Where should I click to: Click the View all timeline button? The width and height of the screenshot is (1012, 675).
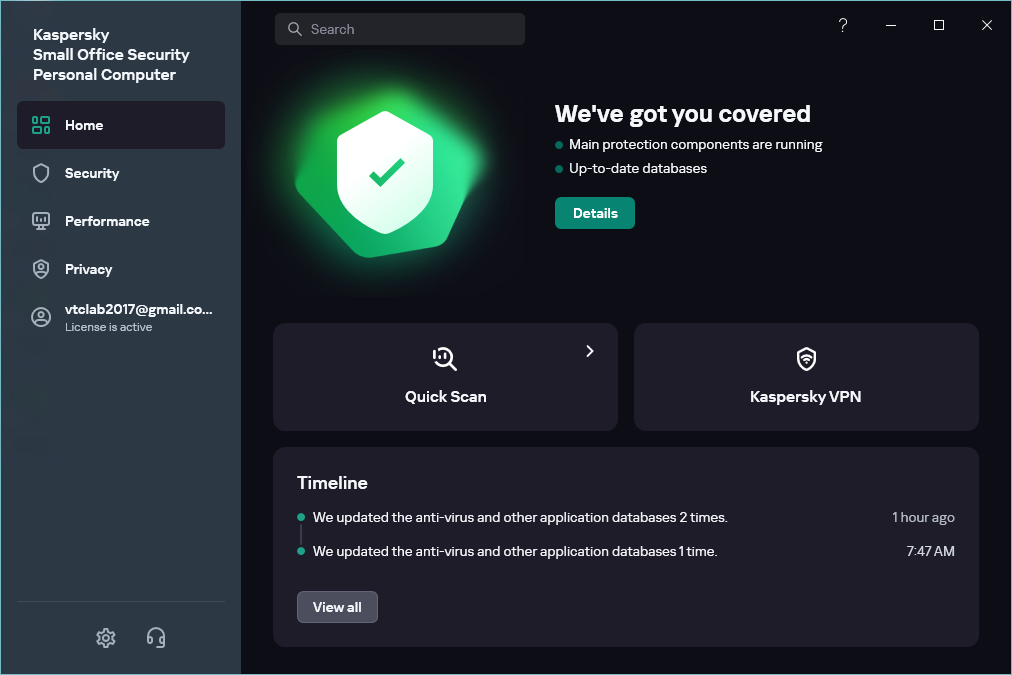click(x=337, y=607)
